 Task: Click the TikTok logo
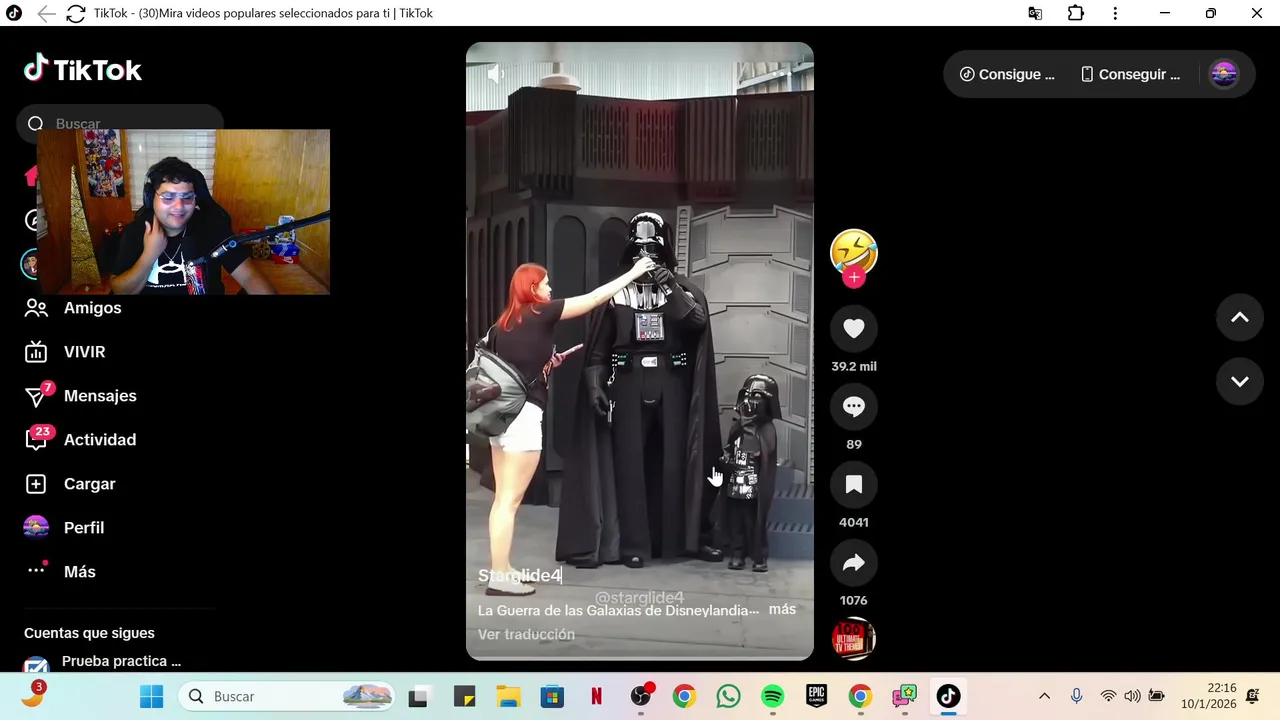click(83, 69)
